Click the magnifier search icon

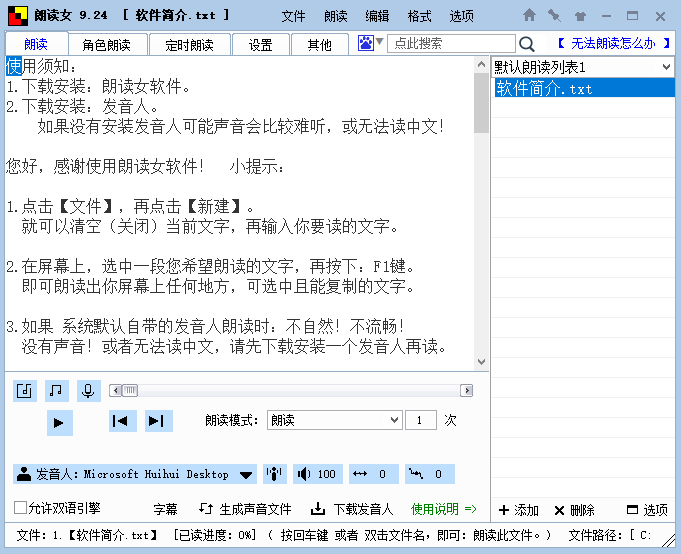click(527, 44)
